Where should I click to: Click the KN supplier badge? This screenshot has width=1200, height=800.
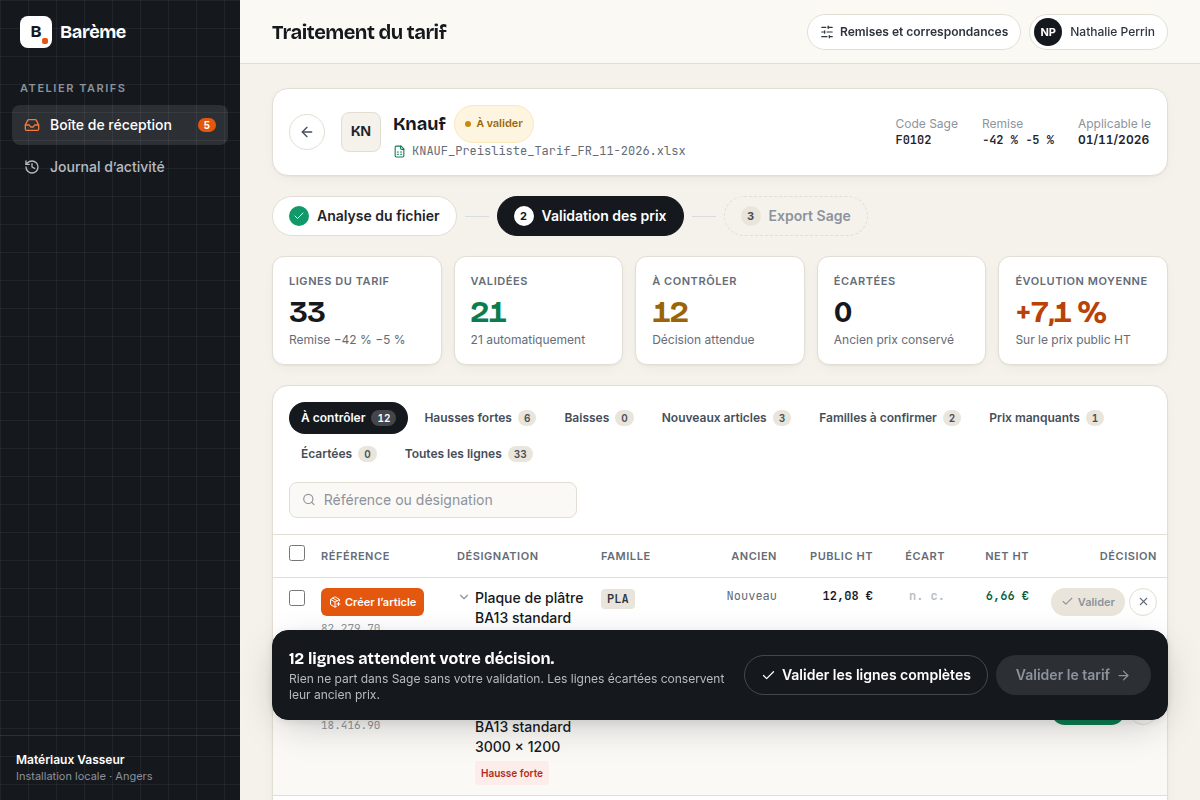361,132
